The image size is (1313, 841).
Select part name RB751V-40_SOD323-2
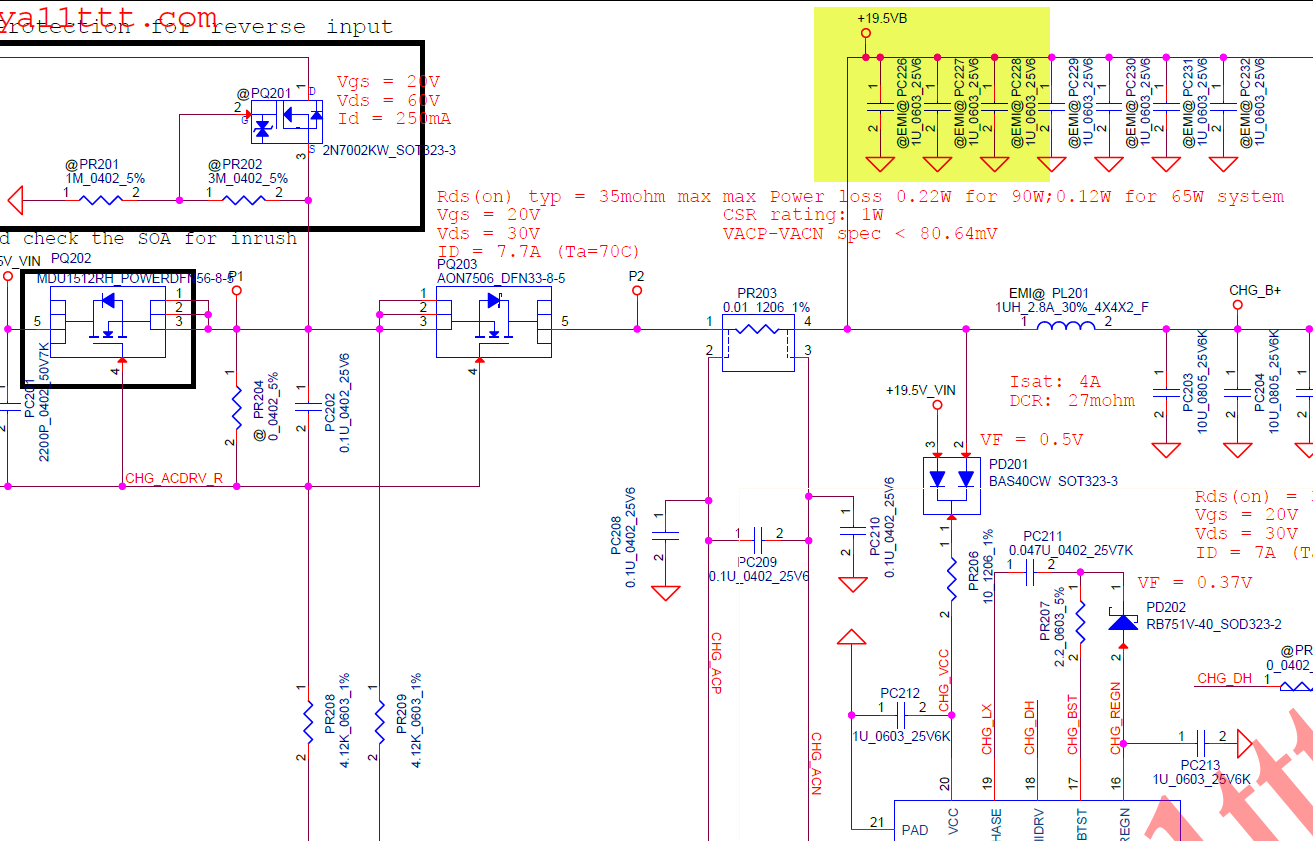pyautogui.click(x=1214, y=624)
